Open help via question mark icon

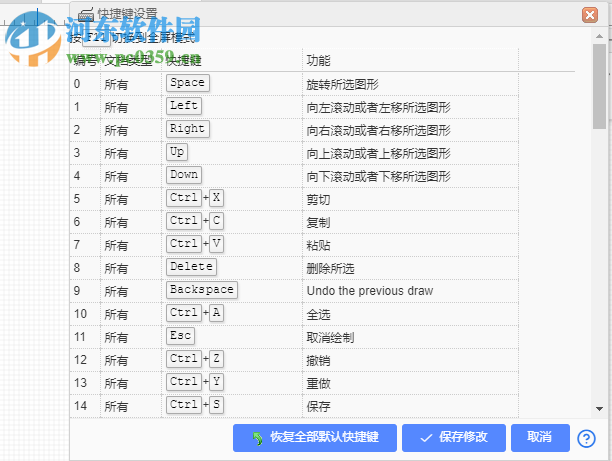[x=586, y=439]
